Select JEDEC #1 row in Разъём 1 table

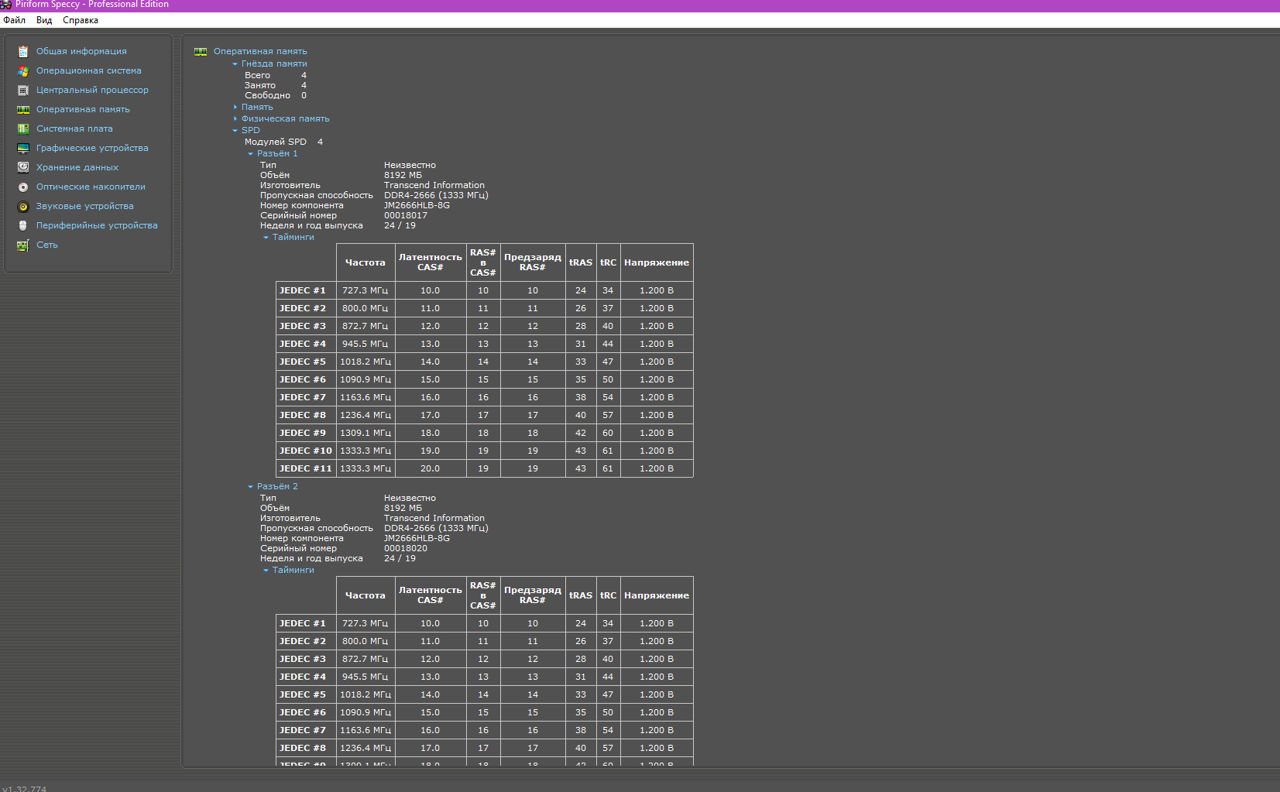pyautogui.click(x=484, y=291)
